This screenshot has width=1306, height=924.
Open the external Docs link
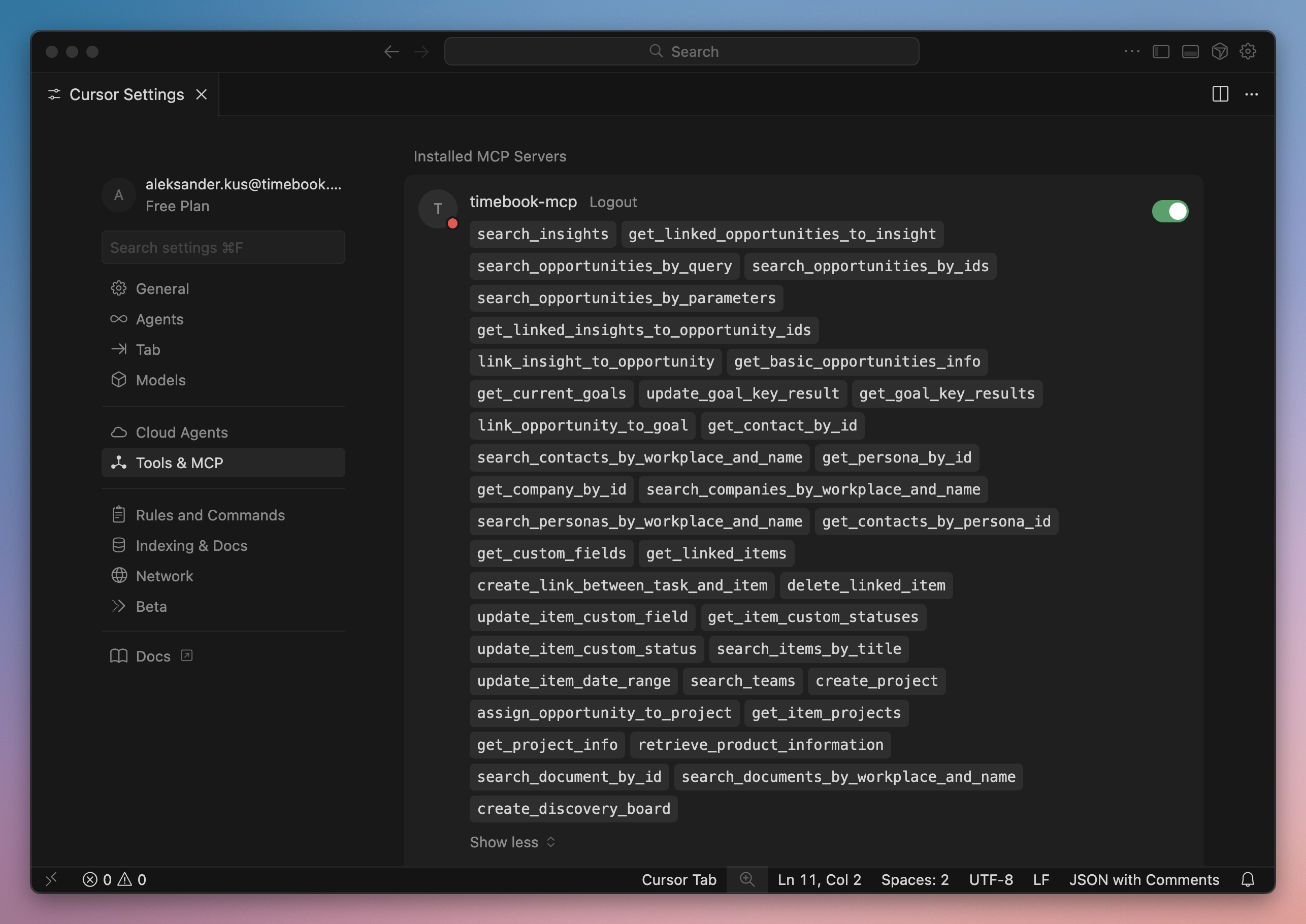(152, 656)
